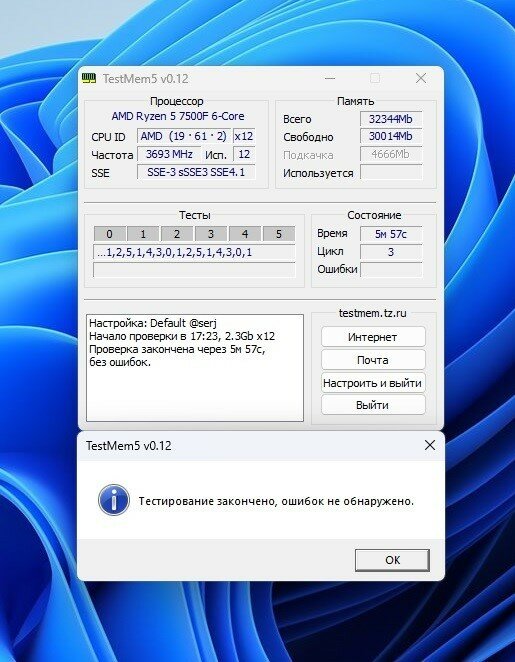Click the log text area with Настройка: Default

(x=195, y=368)
